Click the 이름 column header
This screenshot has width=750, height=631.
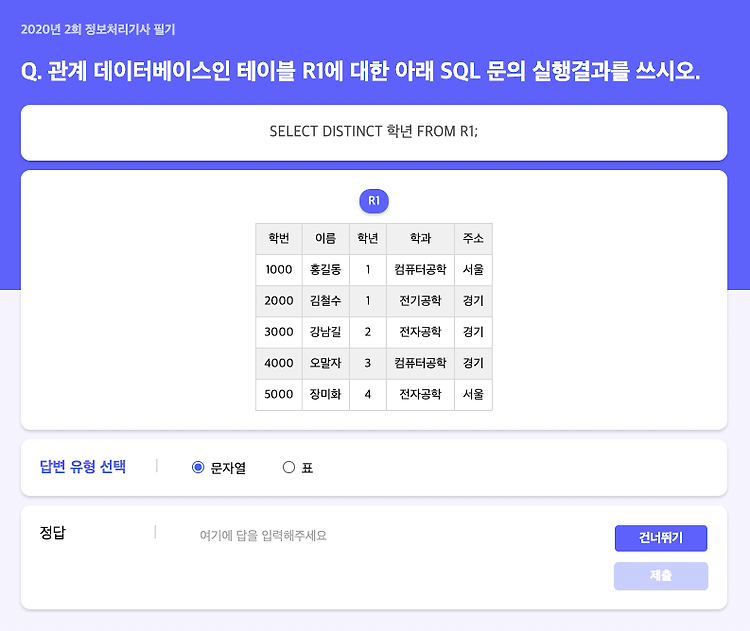[x=326, y=238]
